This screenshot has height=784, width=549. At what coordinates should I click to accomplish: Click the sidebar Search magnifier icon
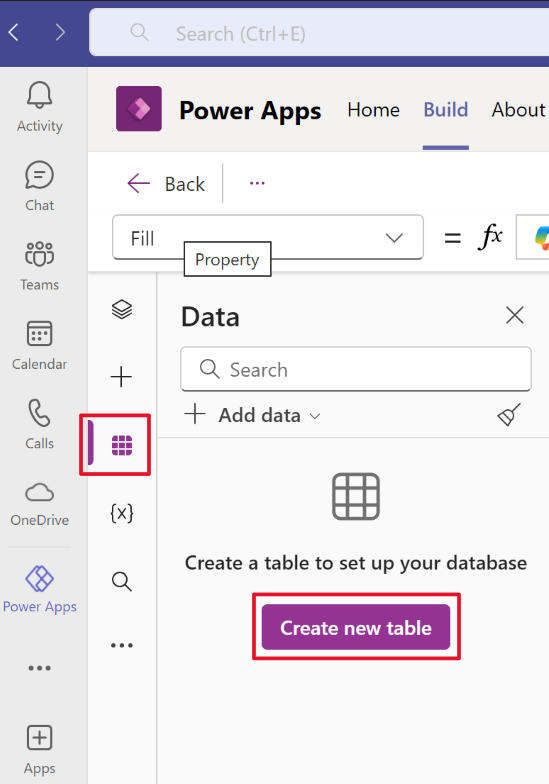coord(122,582)
